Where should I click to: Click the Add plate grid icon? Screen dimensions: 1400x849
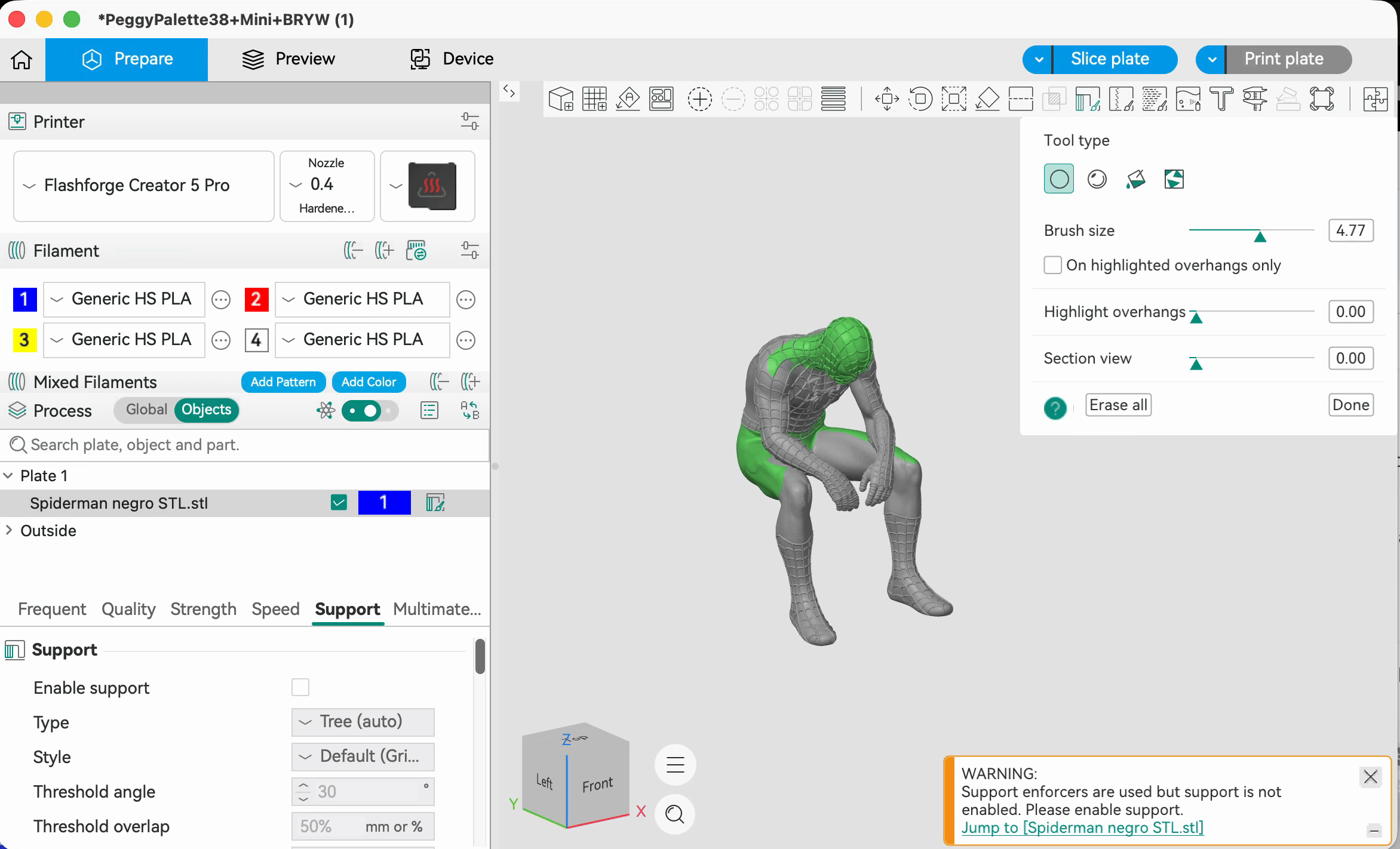click(x=594, y=99)
